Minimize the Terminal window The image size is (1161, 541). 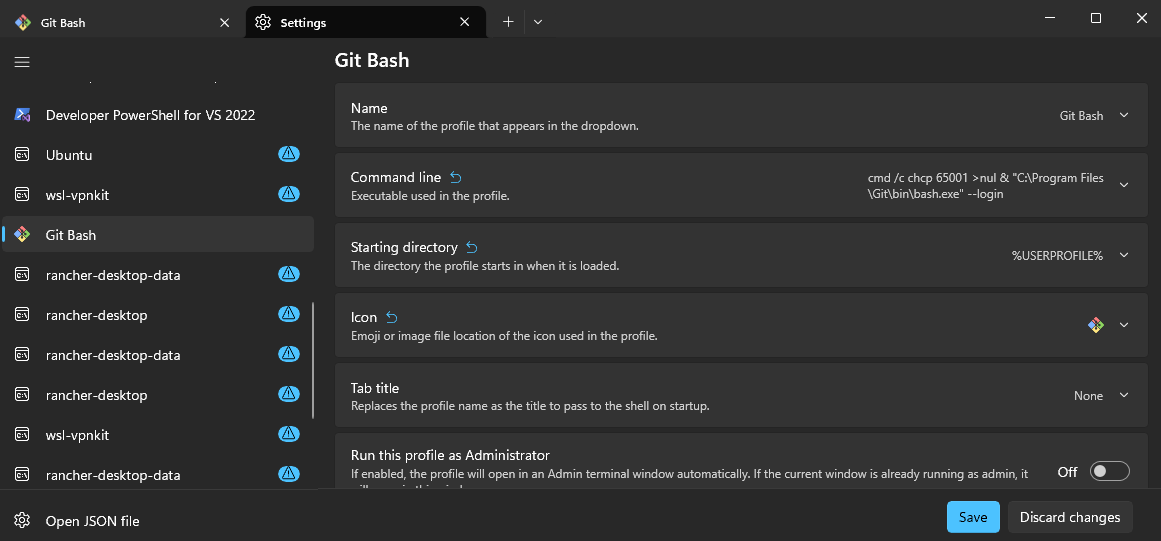(x=1051, y=19)
